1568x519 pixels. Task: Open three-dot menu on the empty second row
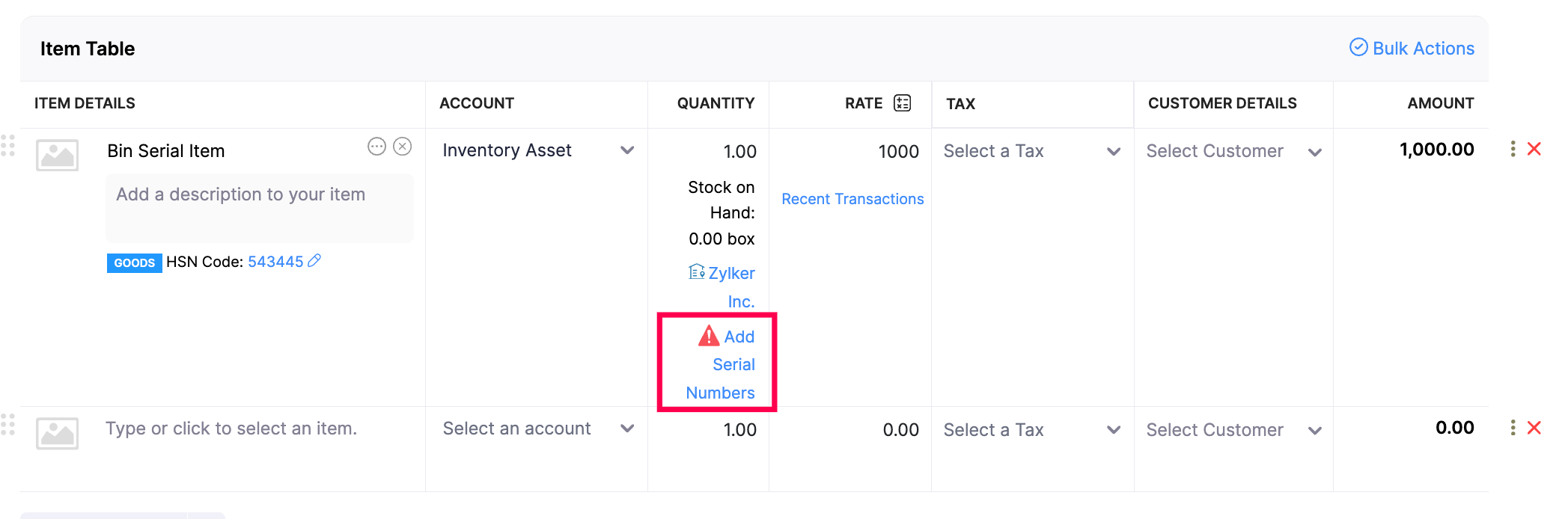tap(1513, 428)
